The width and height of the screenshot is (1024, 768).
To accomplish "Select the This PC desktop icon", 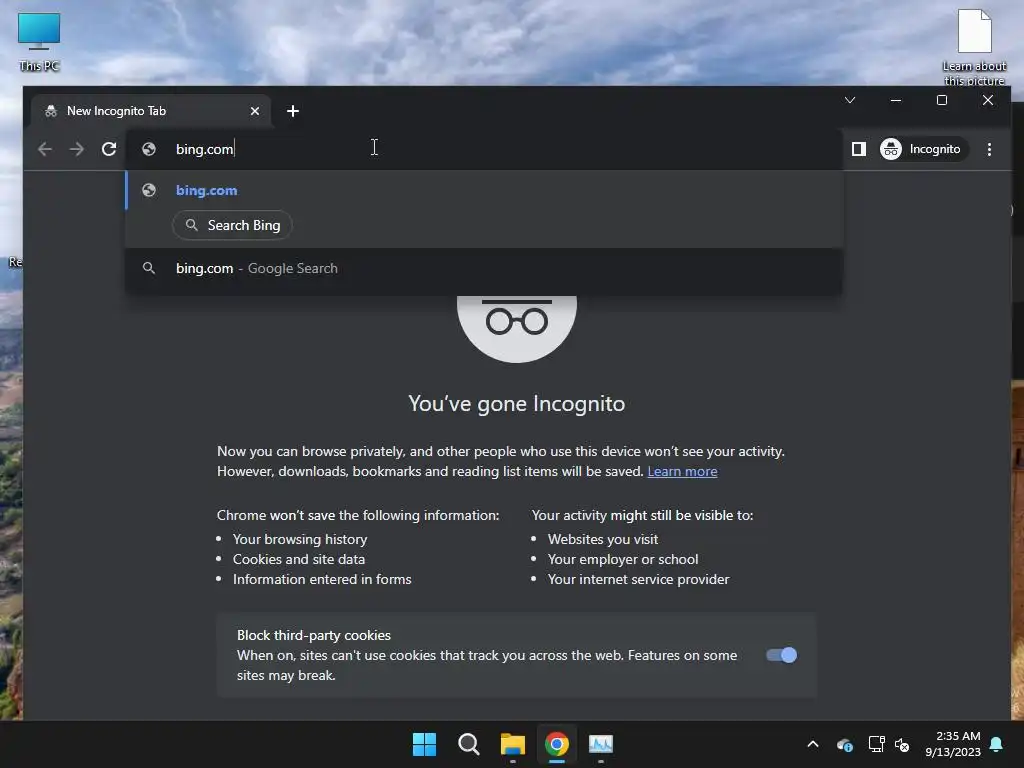I will pyautogui.click(x=39, y=41).
